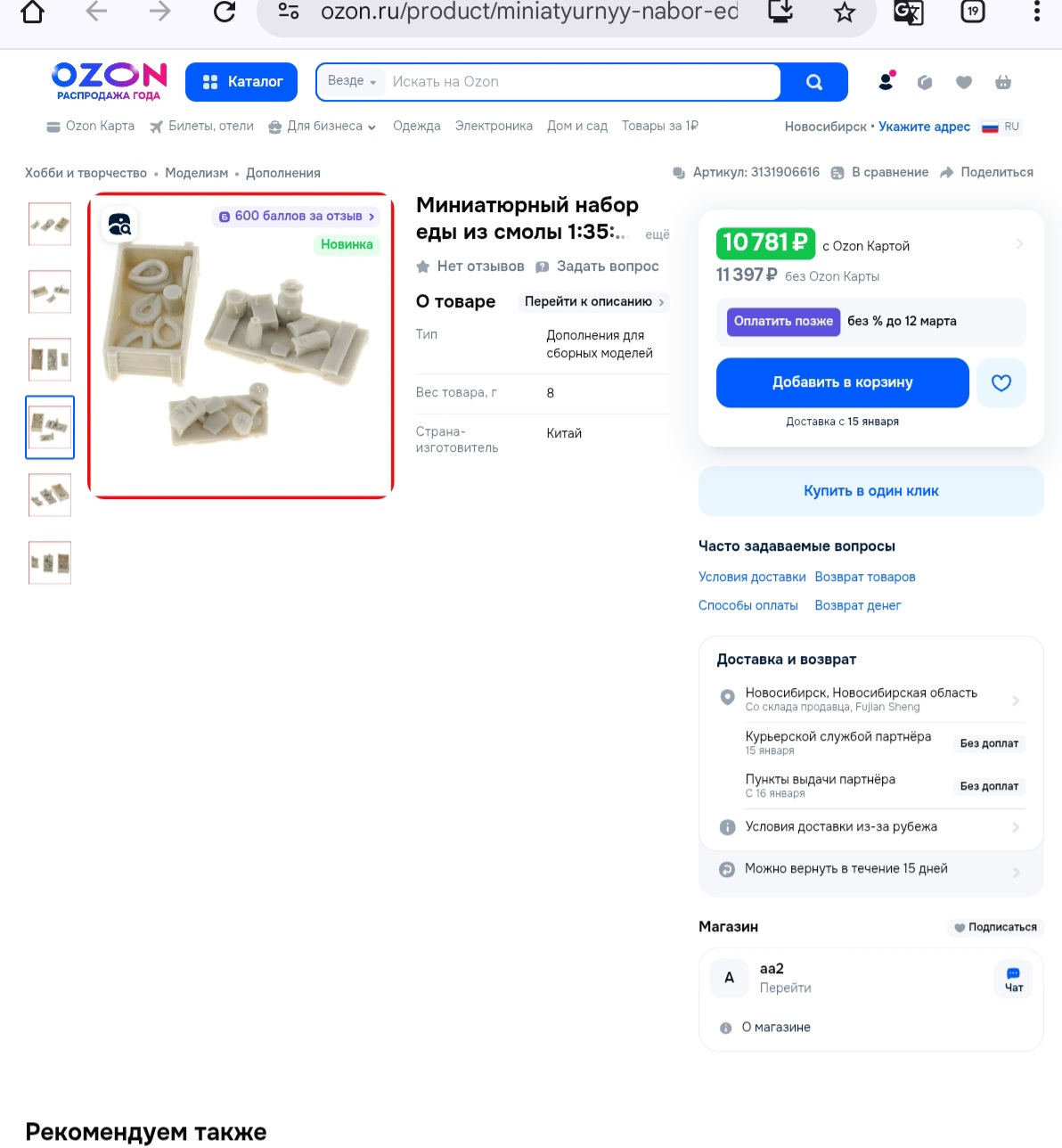Expand Условия доставки из-за рубежа row

(871, 827)
